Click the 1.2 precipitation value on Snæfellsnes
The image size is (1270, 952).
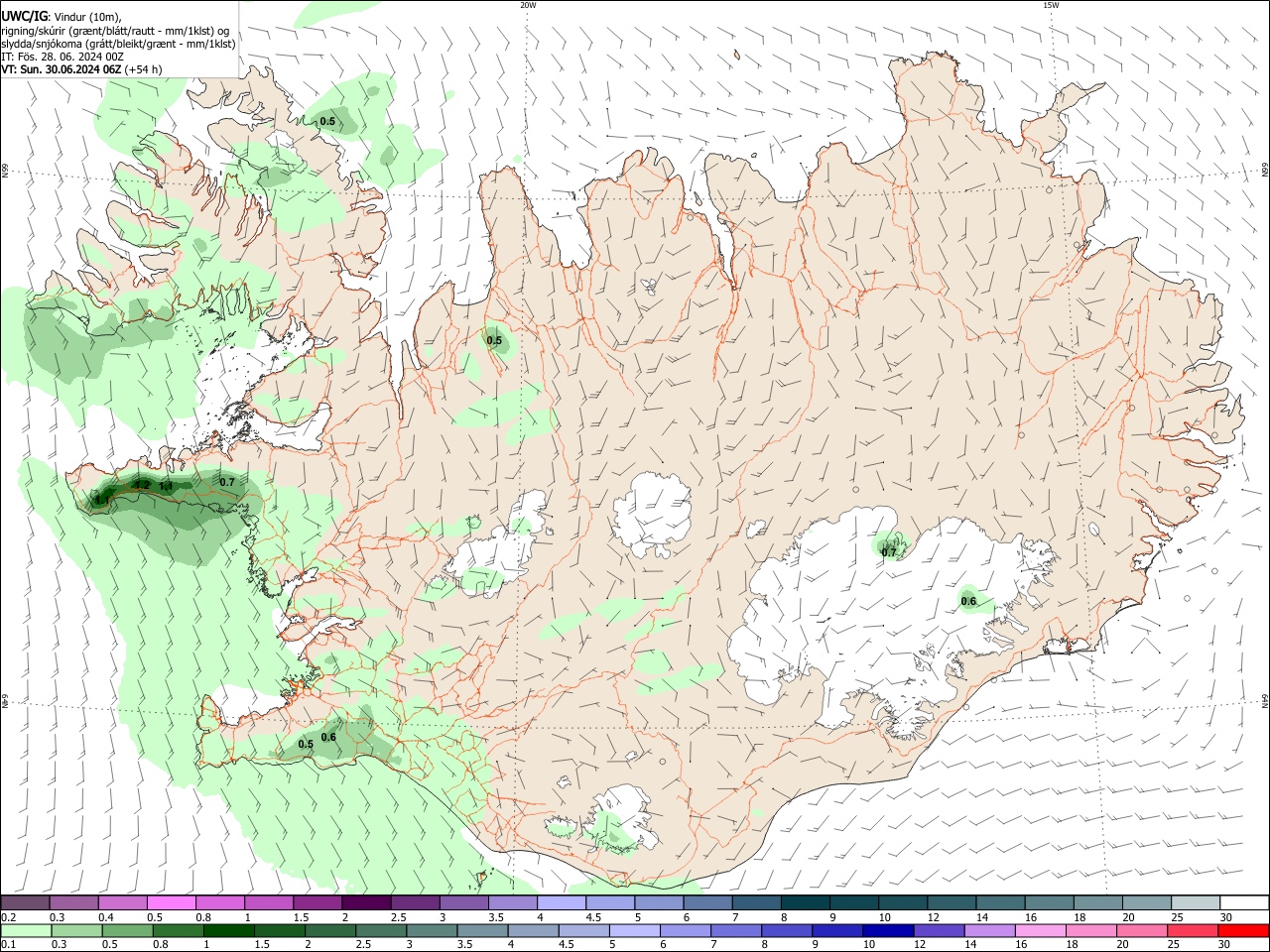pyautogui.click(x=143, y=485)
